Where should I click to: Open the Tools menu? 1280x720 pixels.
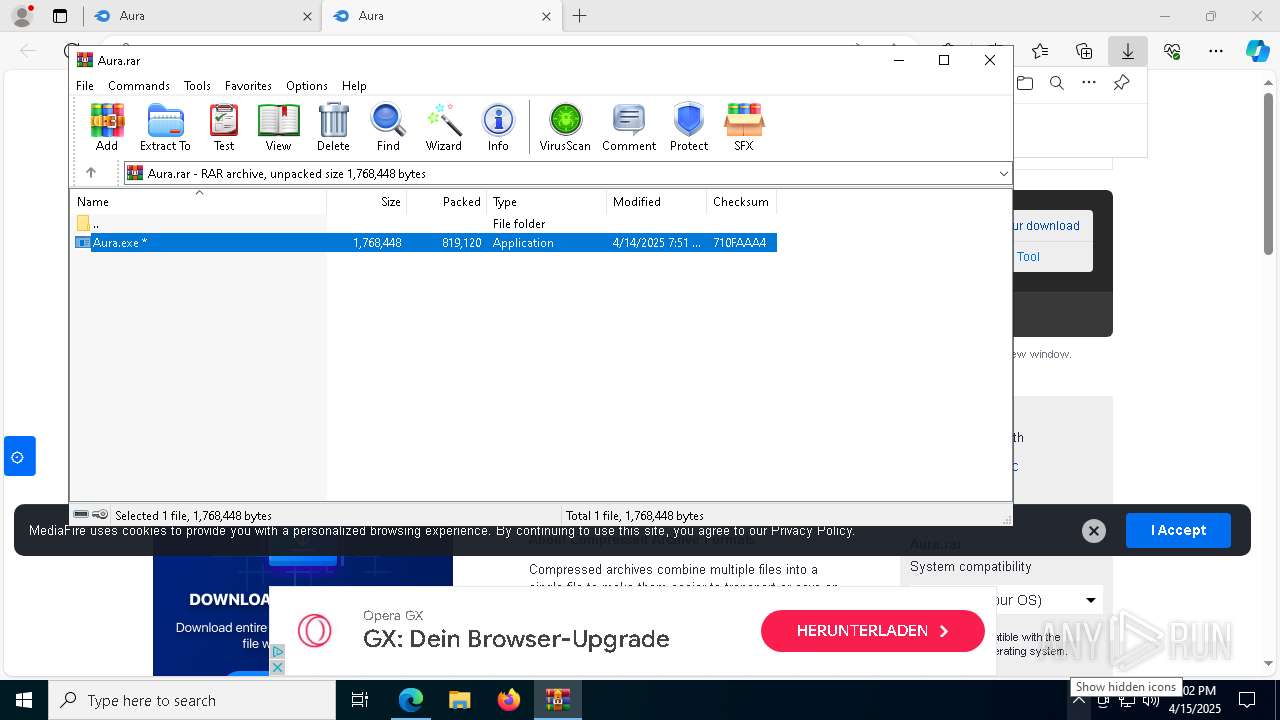(x=197, y=86)
